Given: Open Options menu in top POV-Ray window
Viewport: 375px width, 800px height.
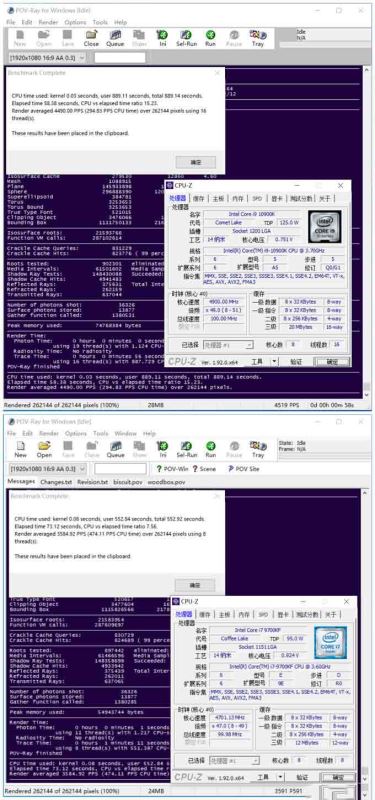Looking at the screenshot, I should tap(76, 22).
